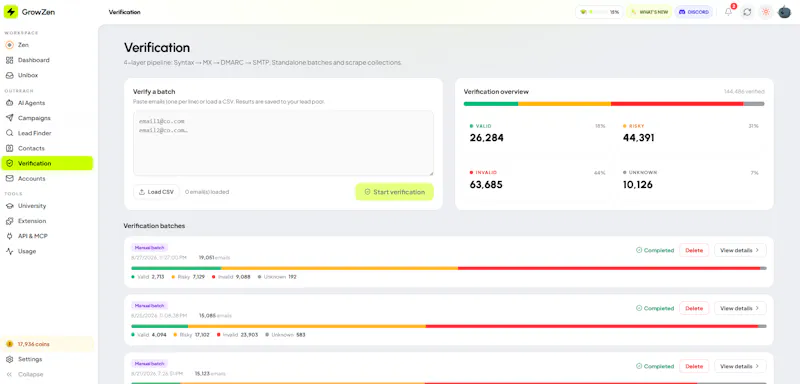Go to the Lead Finder page
800x384 pixels.
click(47, 133)
